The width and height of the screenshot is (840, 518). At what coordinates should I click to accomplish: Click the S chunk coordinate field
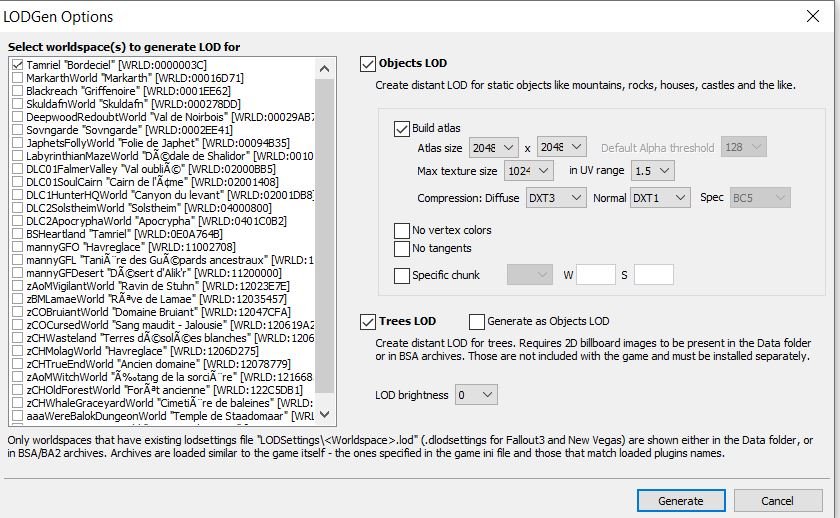point(654,275)
